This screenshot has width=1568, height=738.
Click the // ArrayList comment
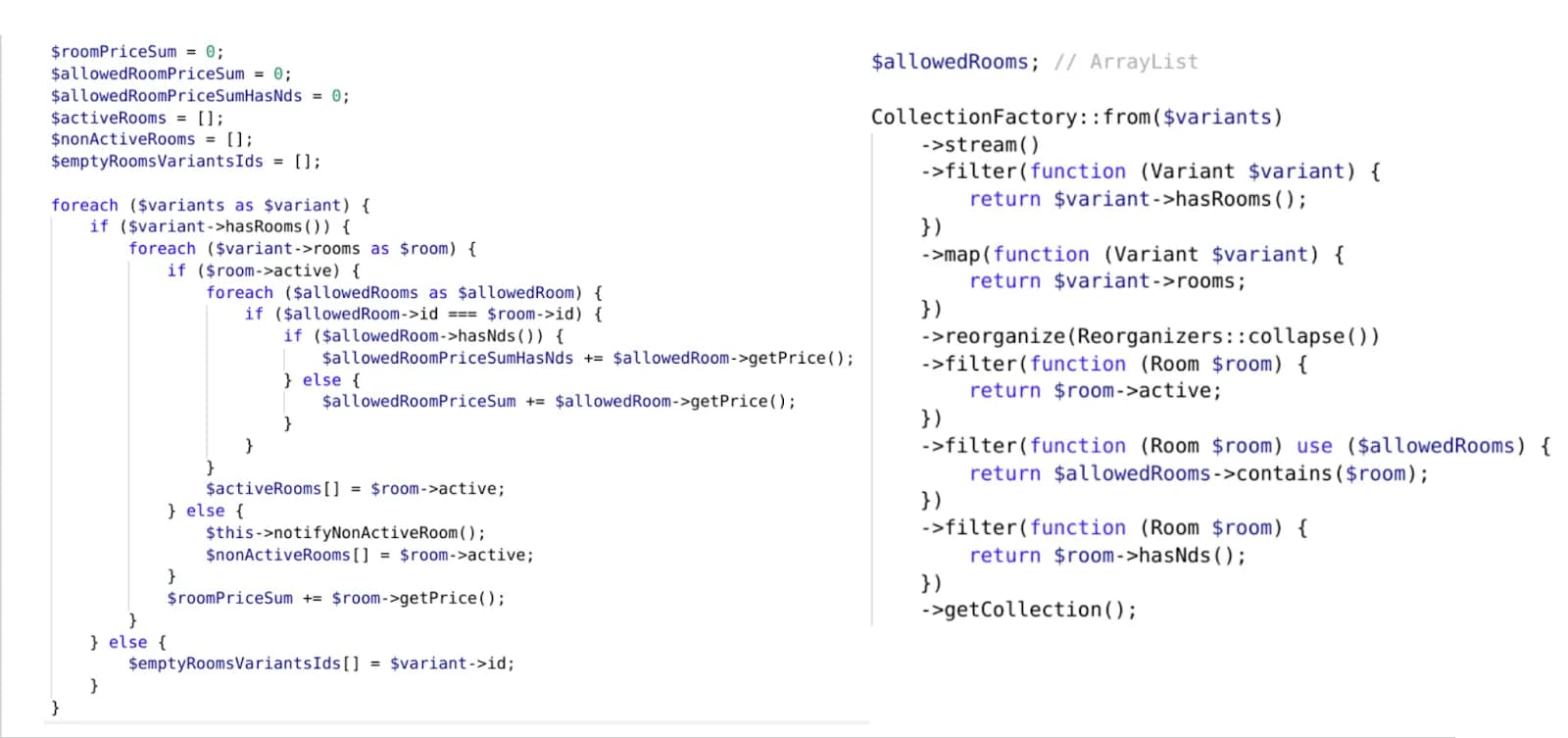[1126, 62]
